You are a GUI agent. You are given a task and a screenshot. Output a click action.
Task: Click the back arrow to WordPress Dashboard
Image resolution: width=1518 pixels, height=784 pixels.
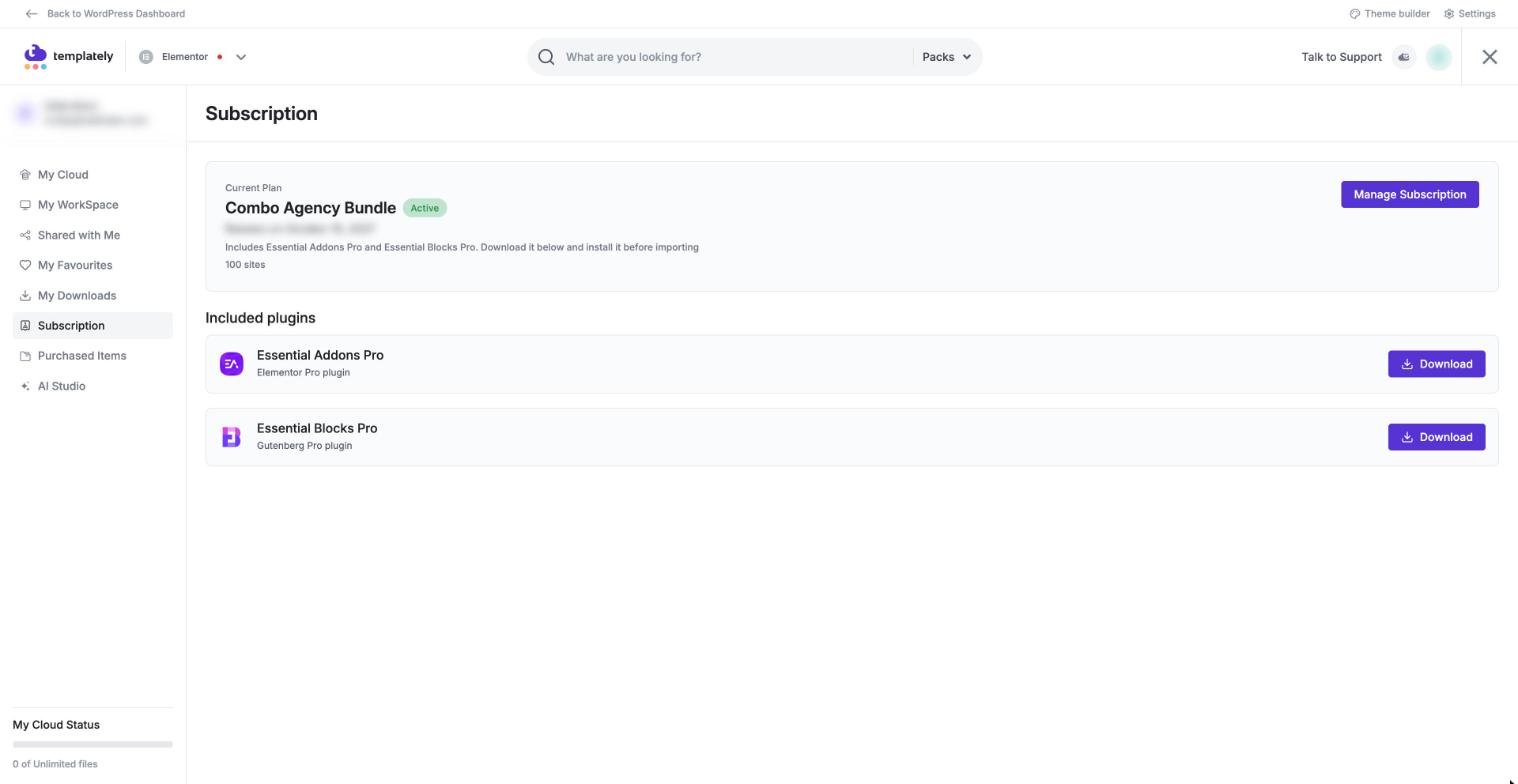31,14
